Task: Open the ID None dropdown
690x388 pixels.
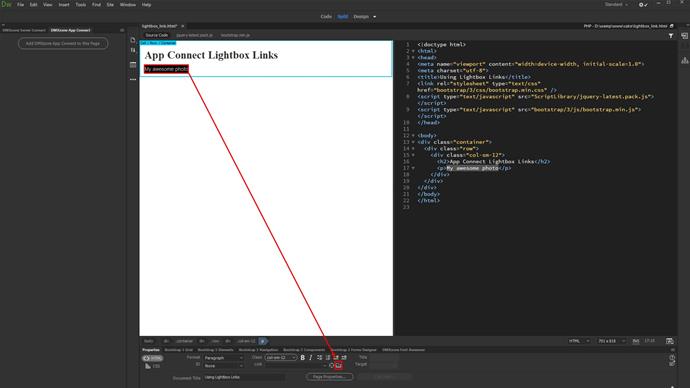Action: click(x=223, y=366)
